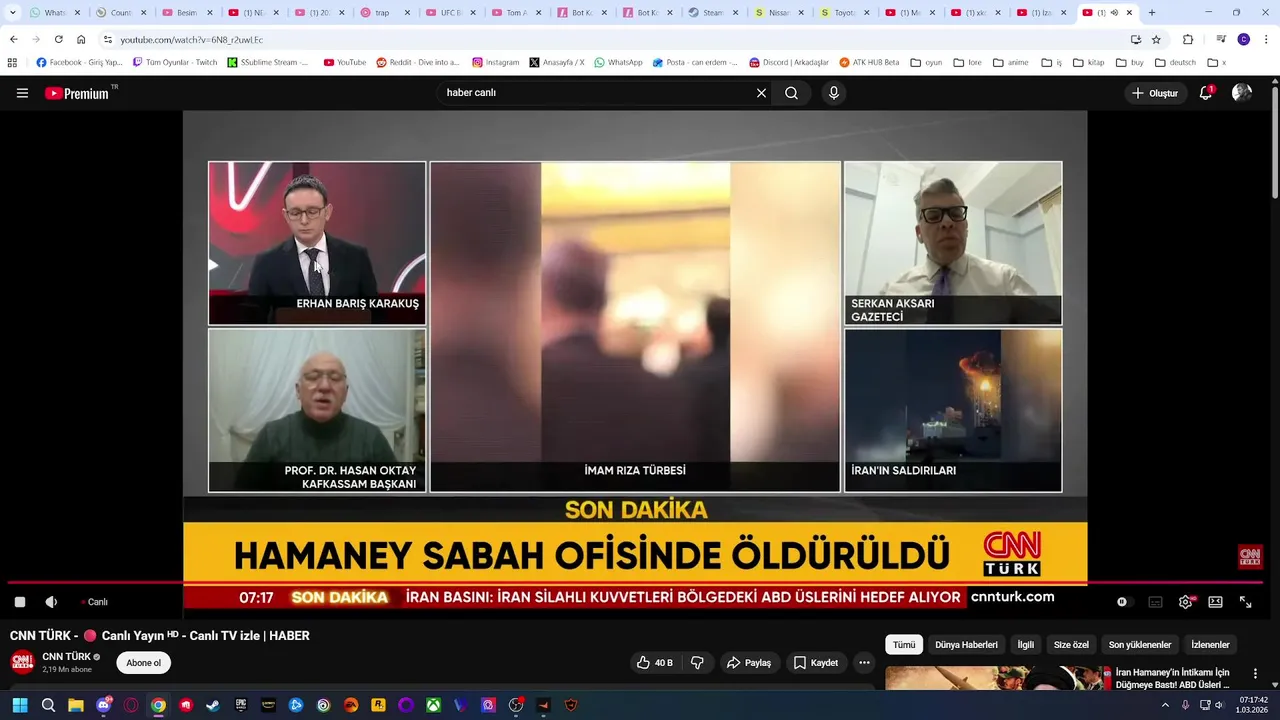Share the video via the Paylaş button
Image resolution: width=1280 pixels, height=720 pixels.
[749, 663]
